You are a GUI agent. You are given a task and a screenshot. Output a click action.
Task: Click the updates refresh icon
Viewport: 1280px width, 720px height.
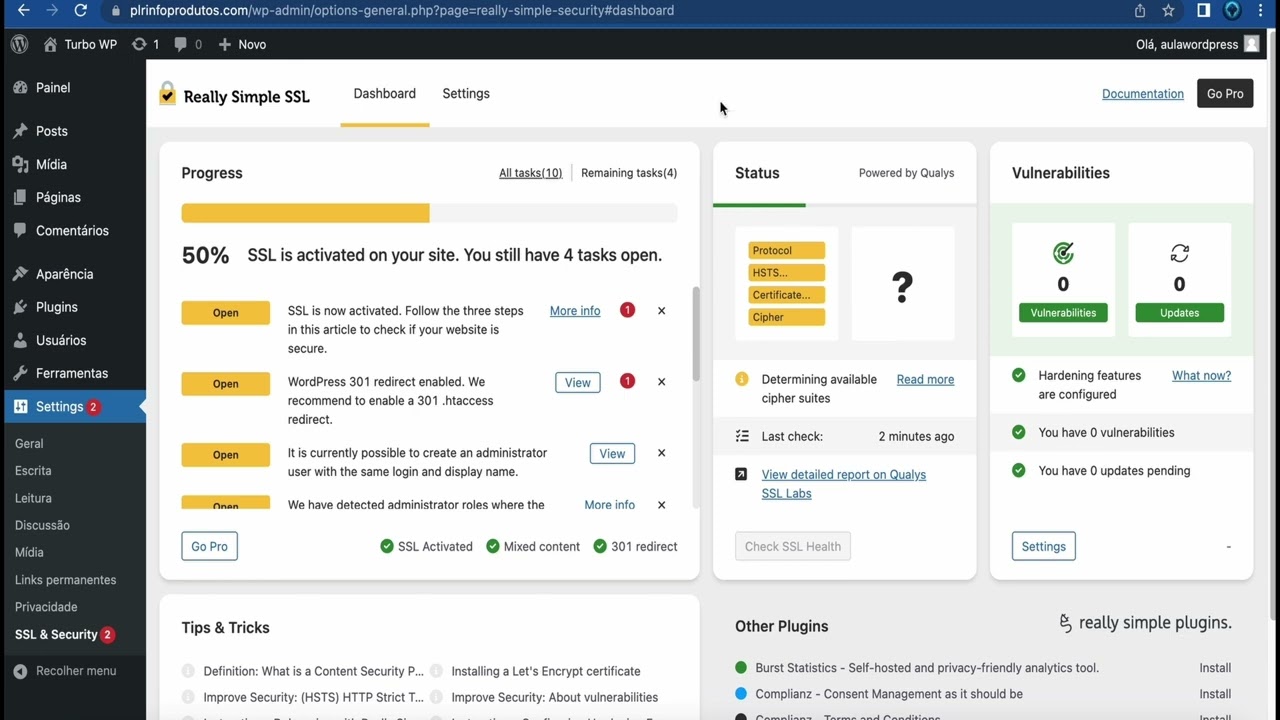click(1180, 253)
